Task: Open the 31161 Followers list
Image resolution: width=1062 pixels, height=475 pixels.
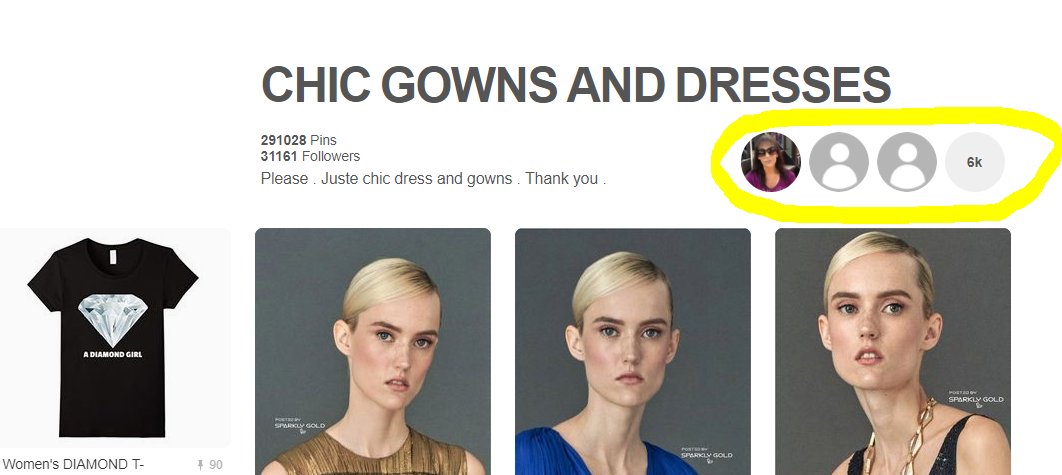Action: pyautogui.click(x=310, y=157)
